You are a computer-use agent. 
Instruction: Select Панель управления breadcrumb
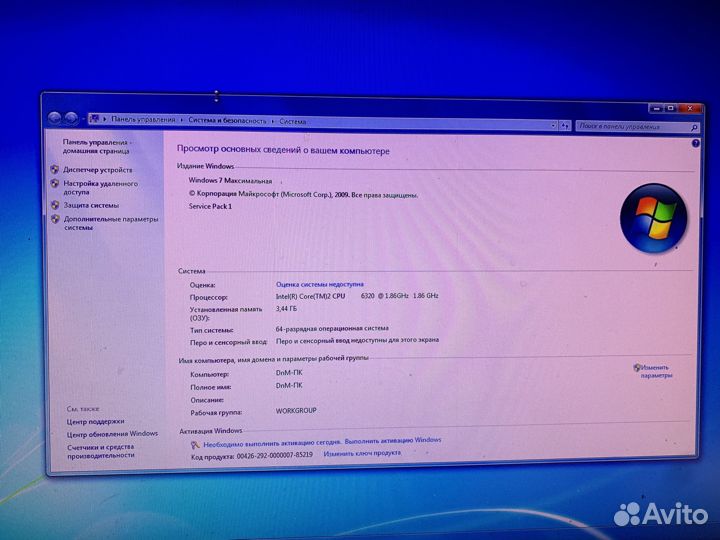tap(143, 119)
